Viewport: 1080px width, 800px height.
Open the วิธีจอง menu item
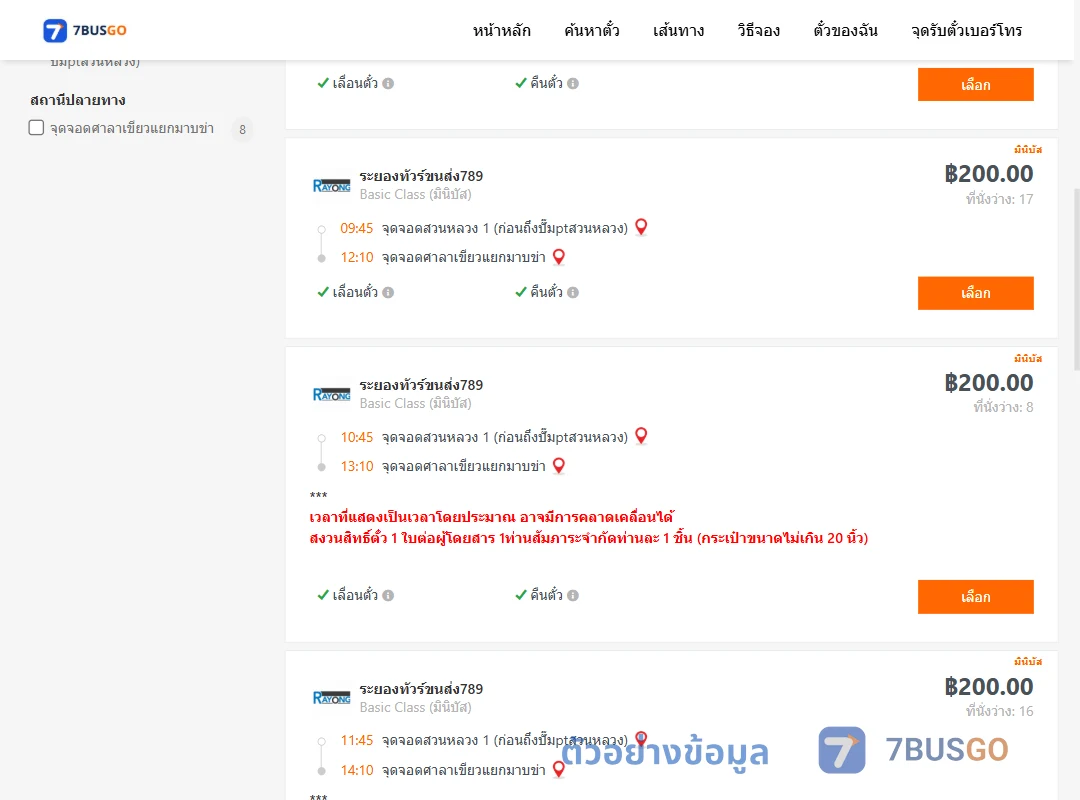(x=758, y=30)
